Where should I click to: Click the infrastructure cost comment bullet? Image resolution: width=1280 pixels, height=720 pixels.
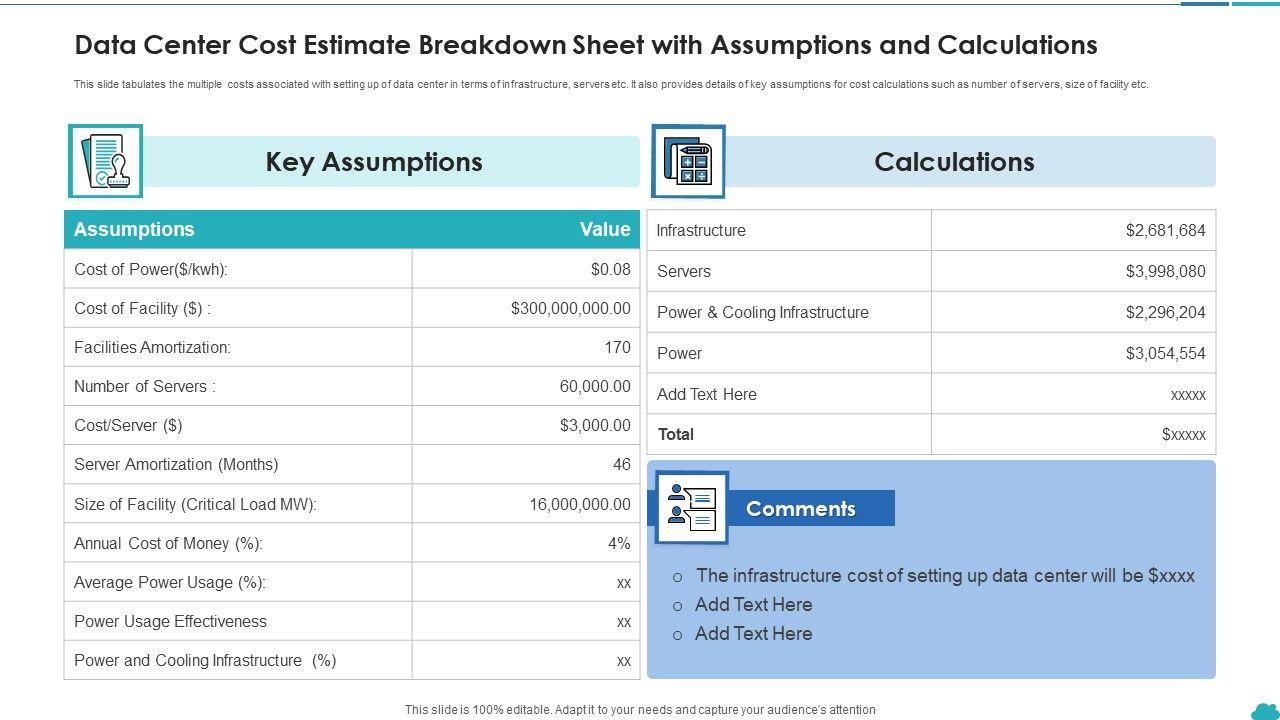(x=945, y=575)
